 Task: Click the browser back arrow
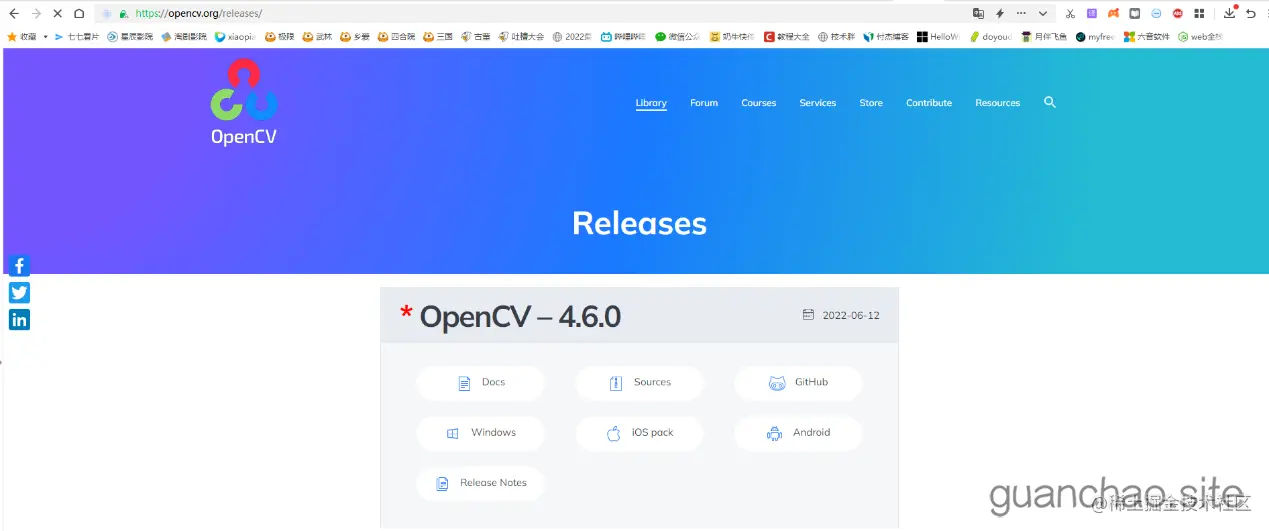tap(14, 13)
